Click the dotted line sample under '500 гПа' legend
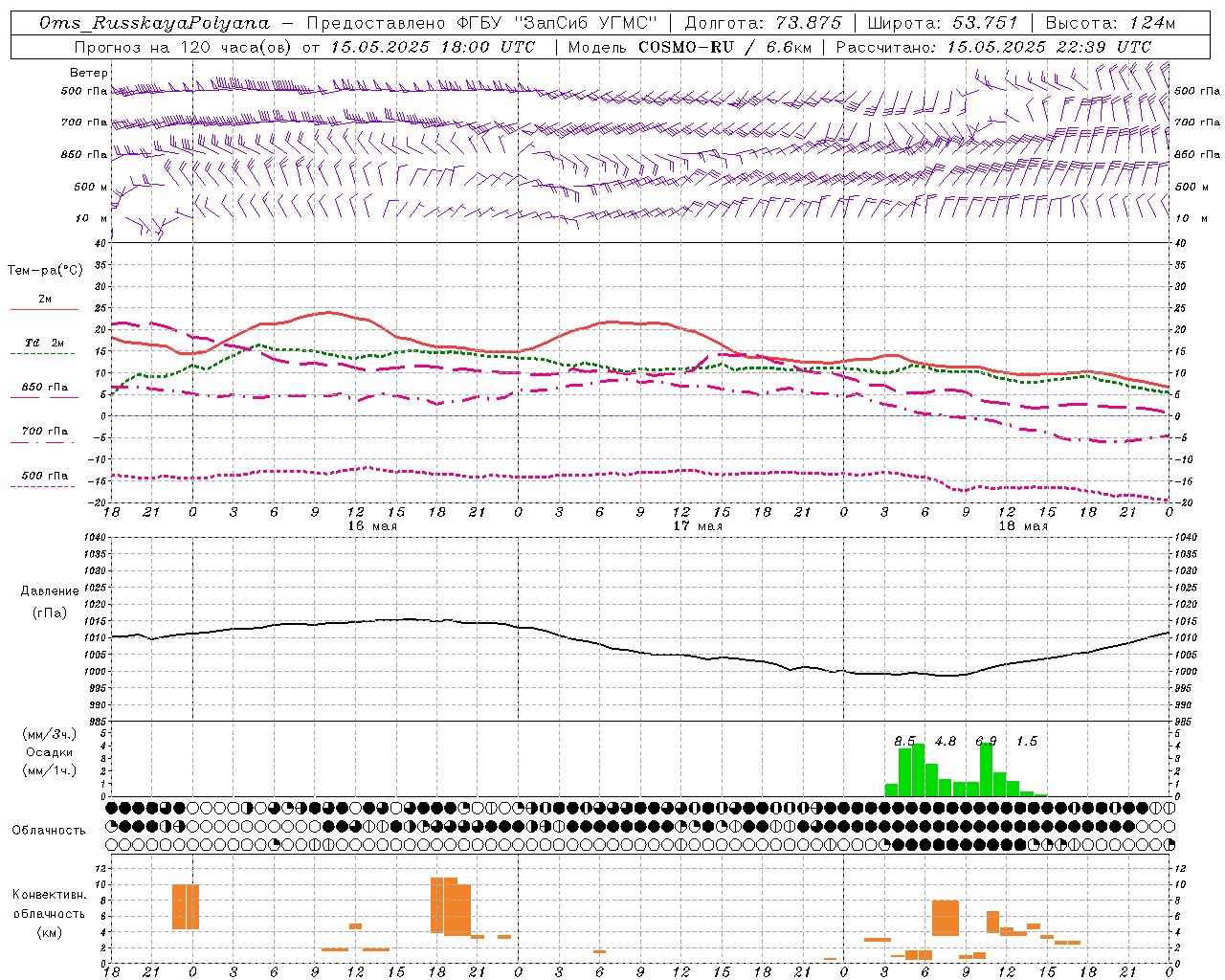 point(42,486)
